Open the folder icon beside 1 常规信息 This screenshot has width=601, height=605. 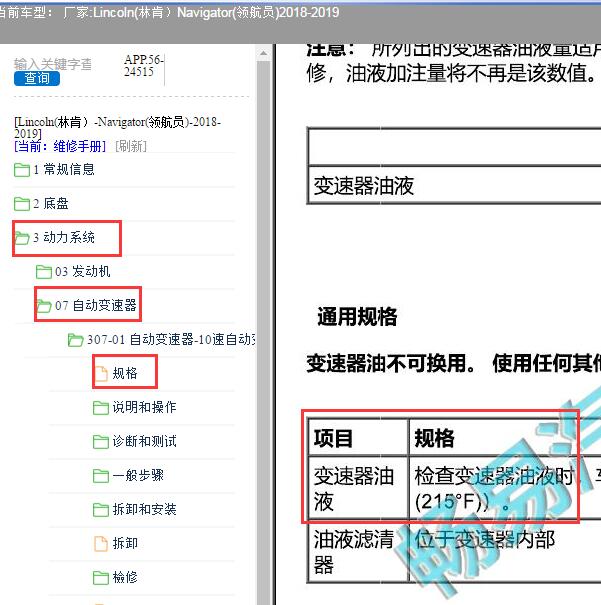click(22, 170)
